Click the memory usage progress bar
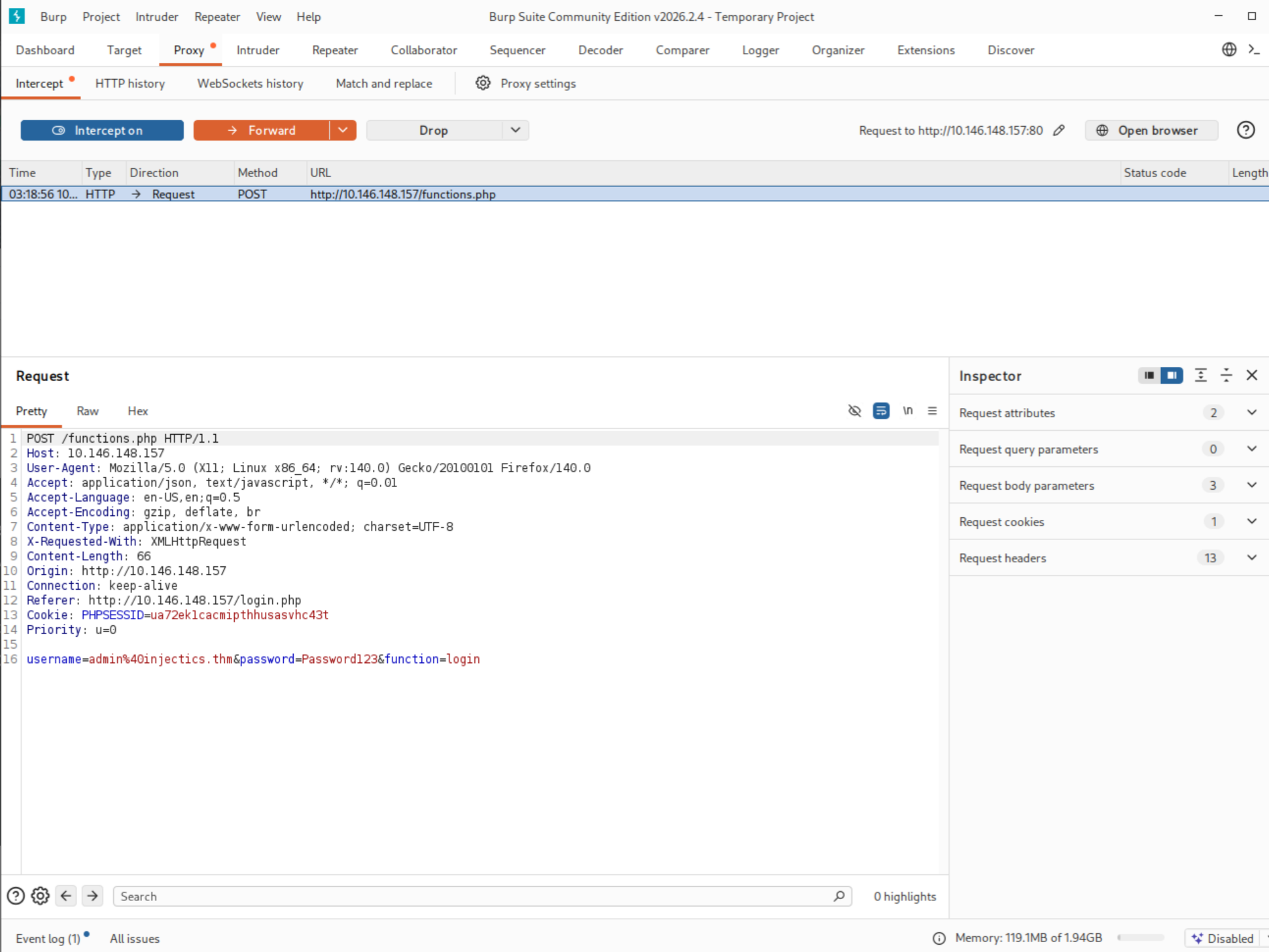 (x=1141, y=938)
